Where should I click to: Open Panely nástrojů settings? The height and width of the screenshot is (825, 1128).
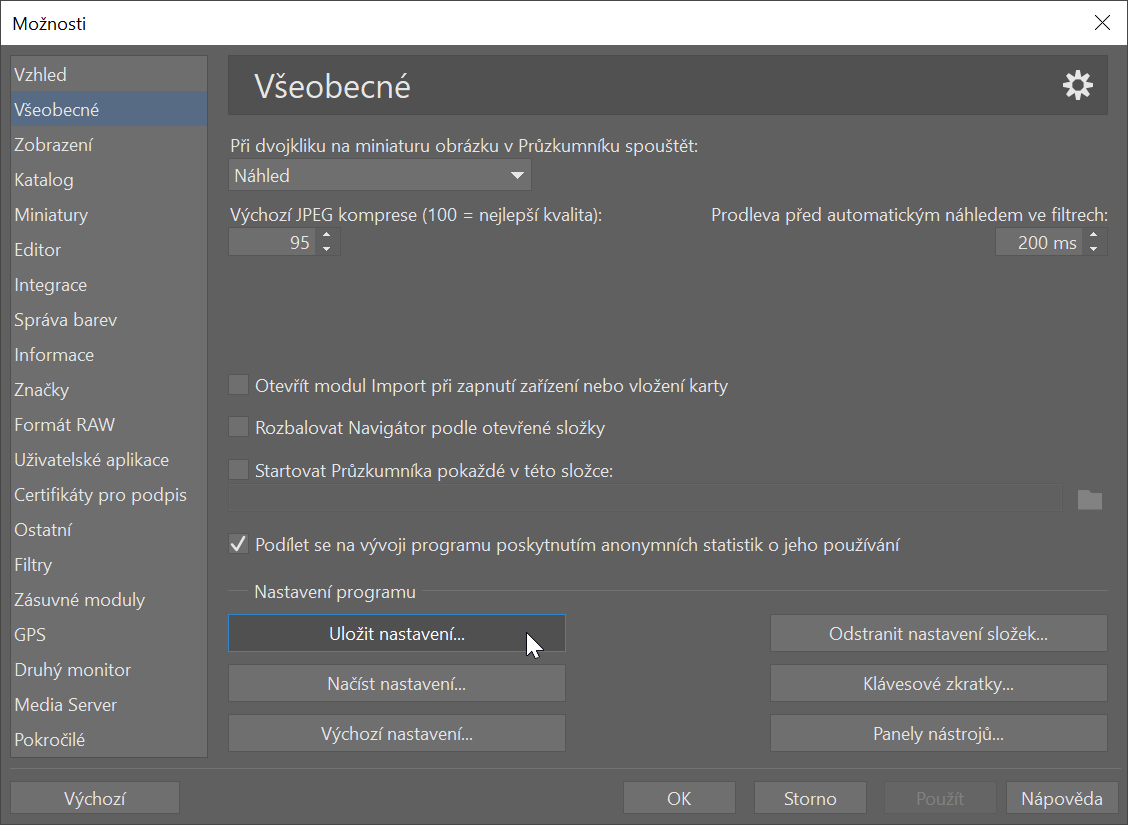point(938,734)
